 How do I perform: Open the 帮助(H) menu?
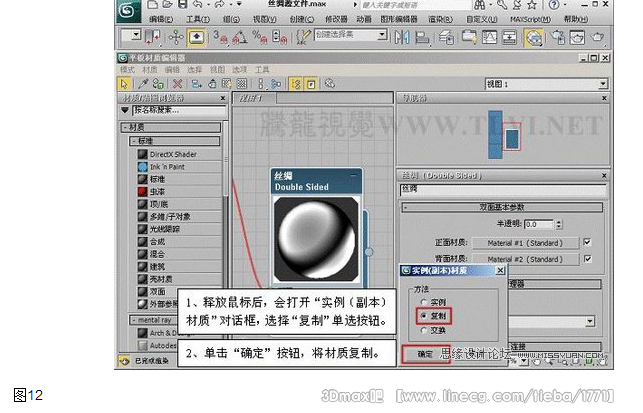575,19
